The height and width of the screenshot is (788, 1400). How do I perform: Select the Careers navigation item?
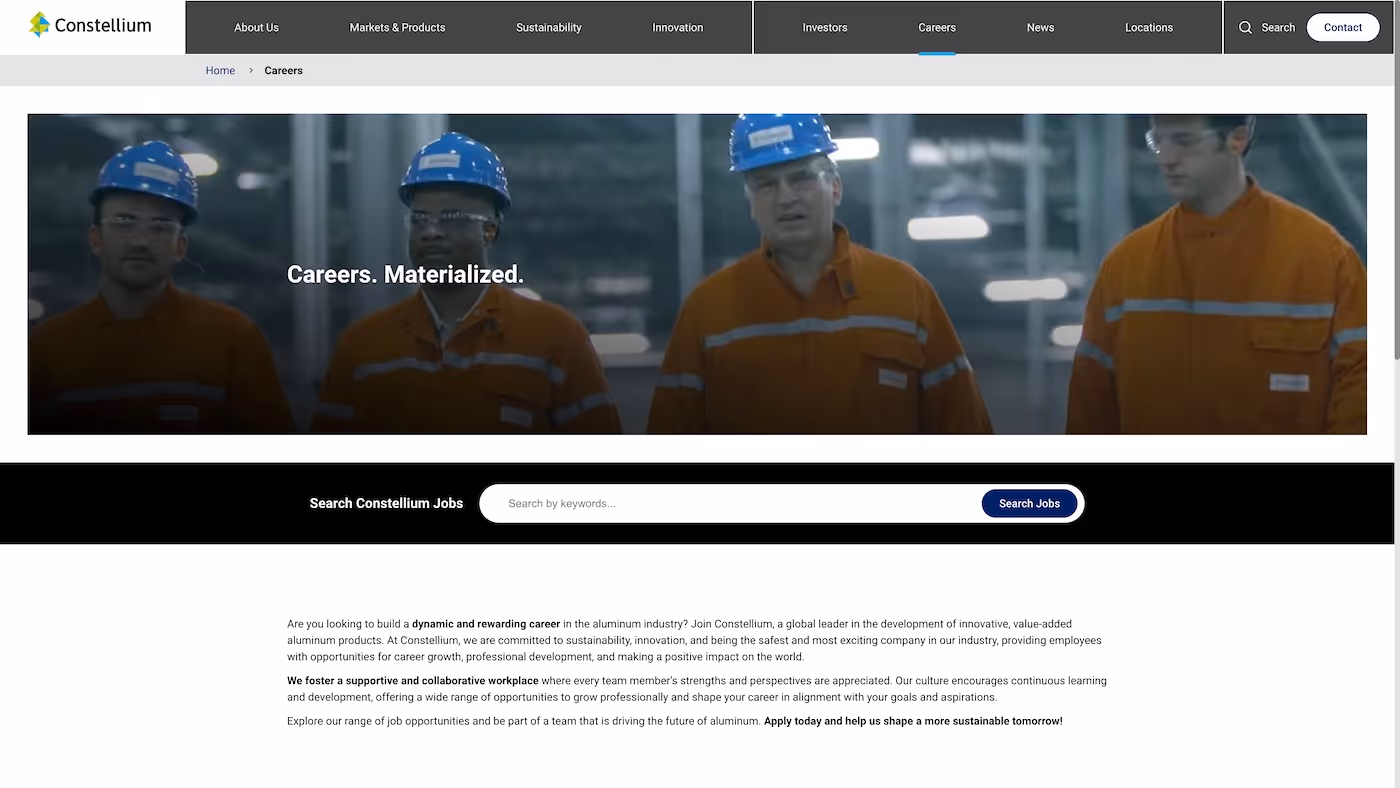pyautogui.click(x=936, y=27)
